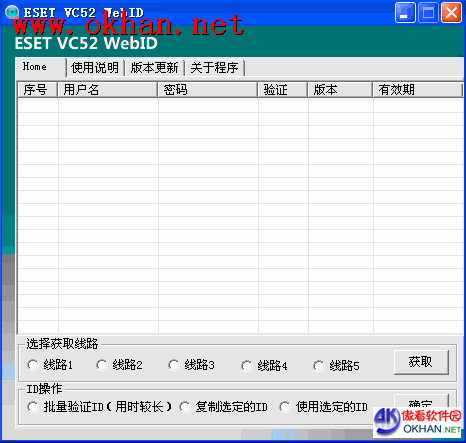Click the ESET app icon in title bar

(x=12, y=12)
